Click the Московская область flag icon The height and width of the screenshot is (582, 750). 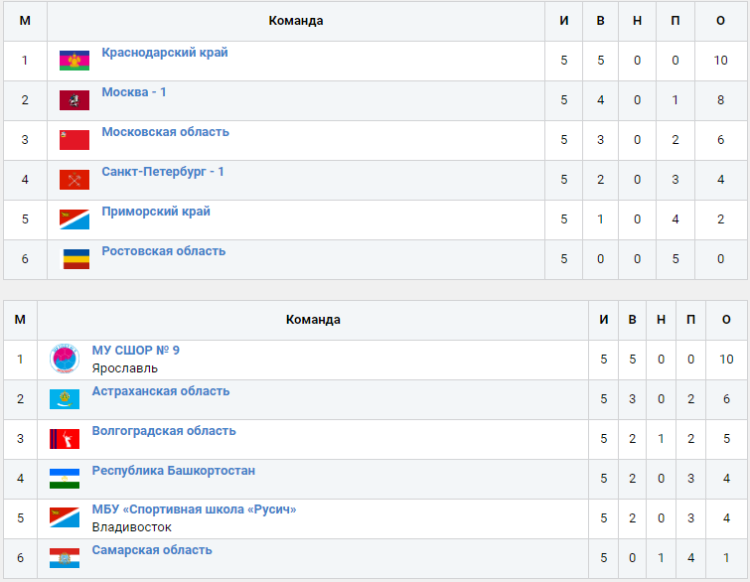pyautogui.click(x=75, y=140)
